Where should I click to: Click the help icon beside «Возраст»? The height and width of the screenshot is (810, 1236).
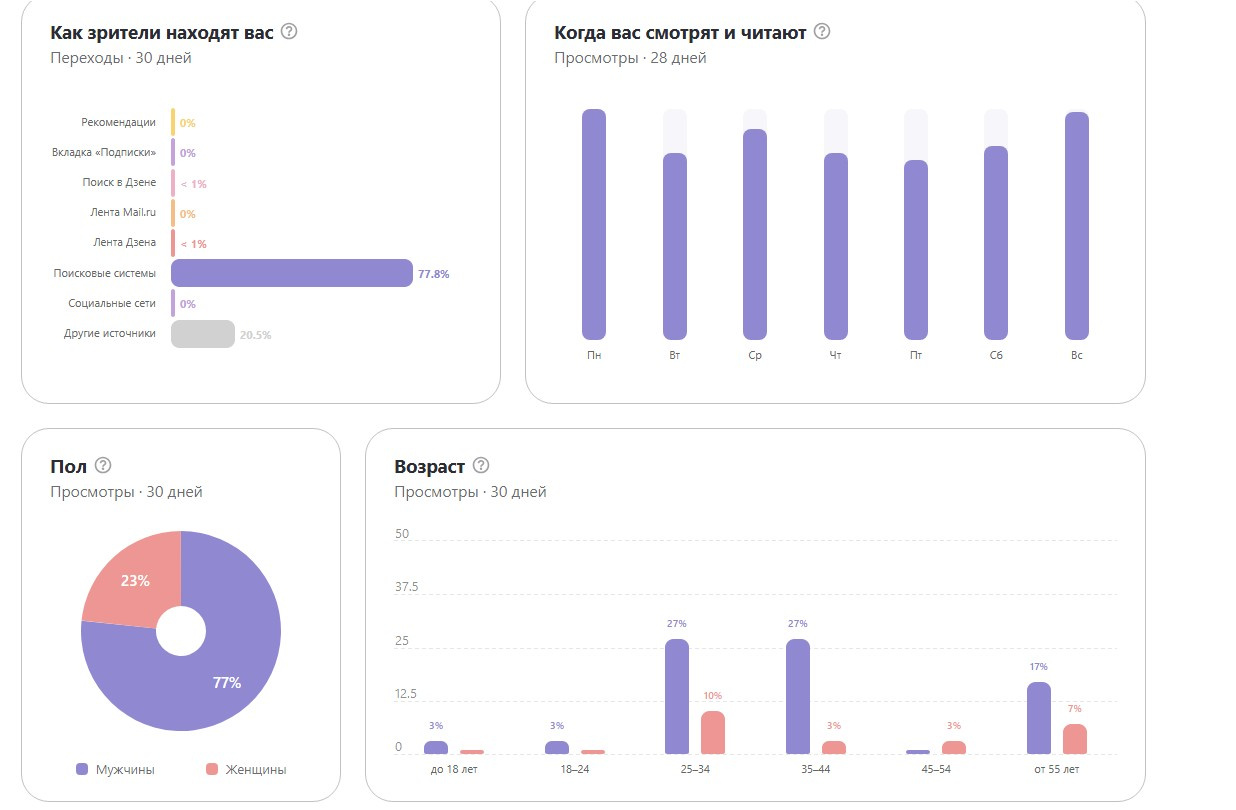pyautogui.click(x=481, y=466)
